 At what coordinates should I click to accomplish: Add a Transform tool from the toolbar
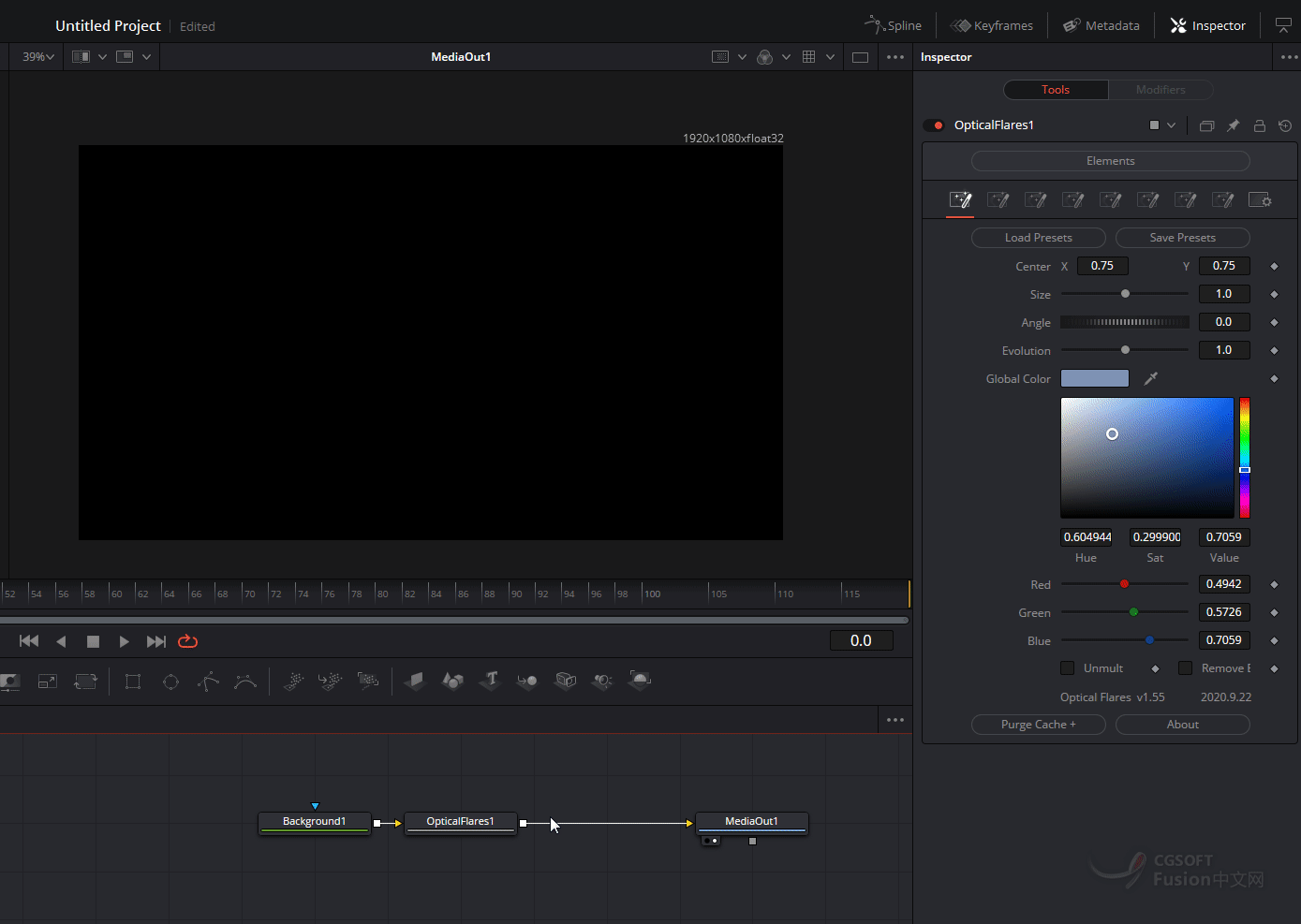(x=85, y=682)
